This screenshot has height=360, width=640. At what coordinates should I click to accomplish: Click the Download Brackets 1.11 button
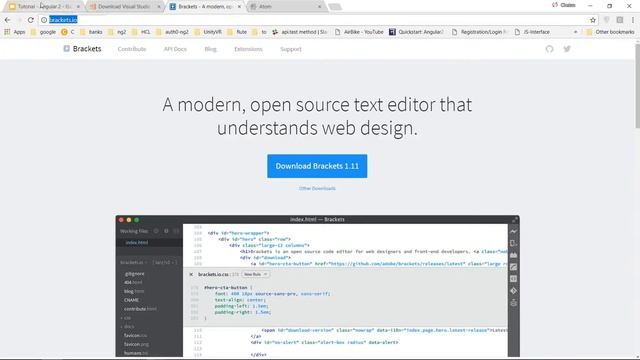pyautogui.click(x=317, y=166)
